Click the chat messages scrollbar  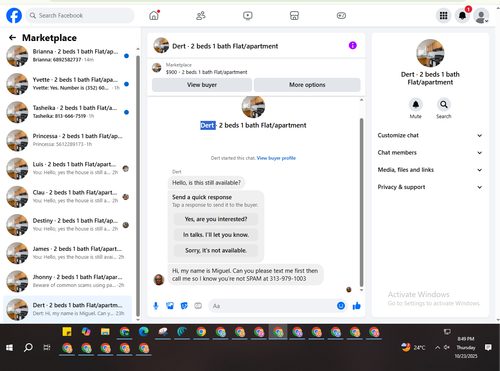[x=361, y=202]
